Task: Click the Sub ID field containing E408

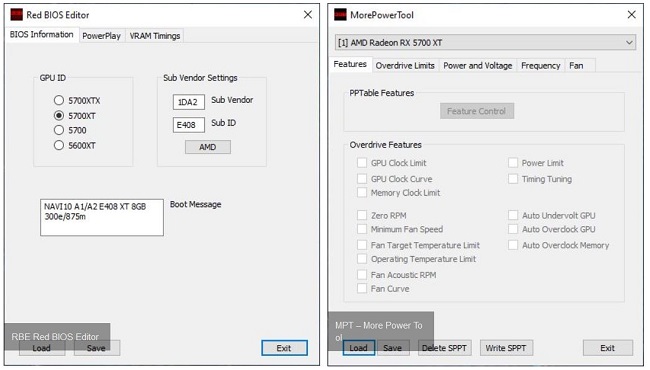Action: pos(189,125)
